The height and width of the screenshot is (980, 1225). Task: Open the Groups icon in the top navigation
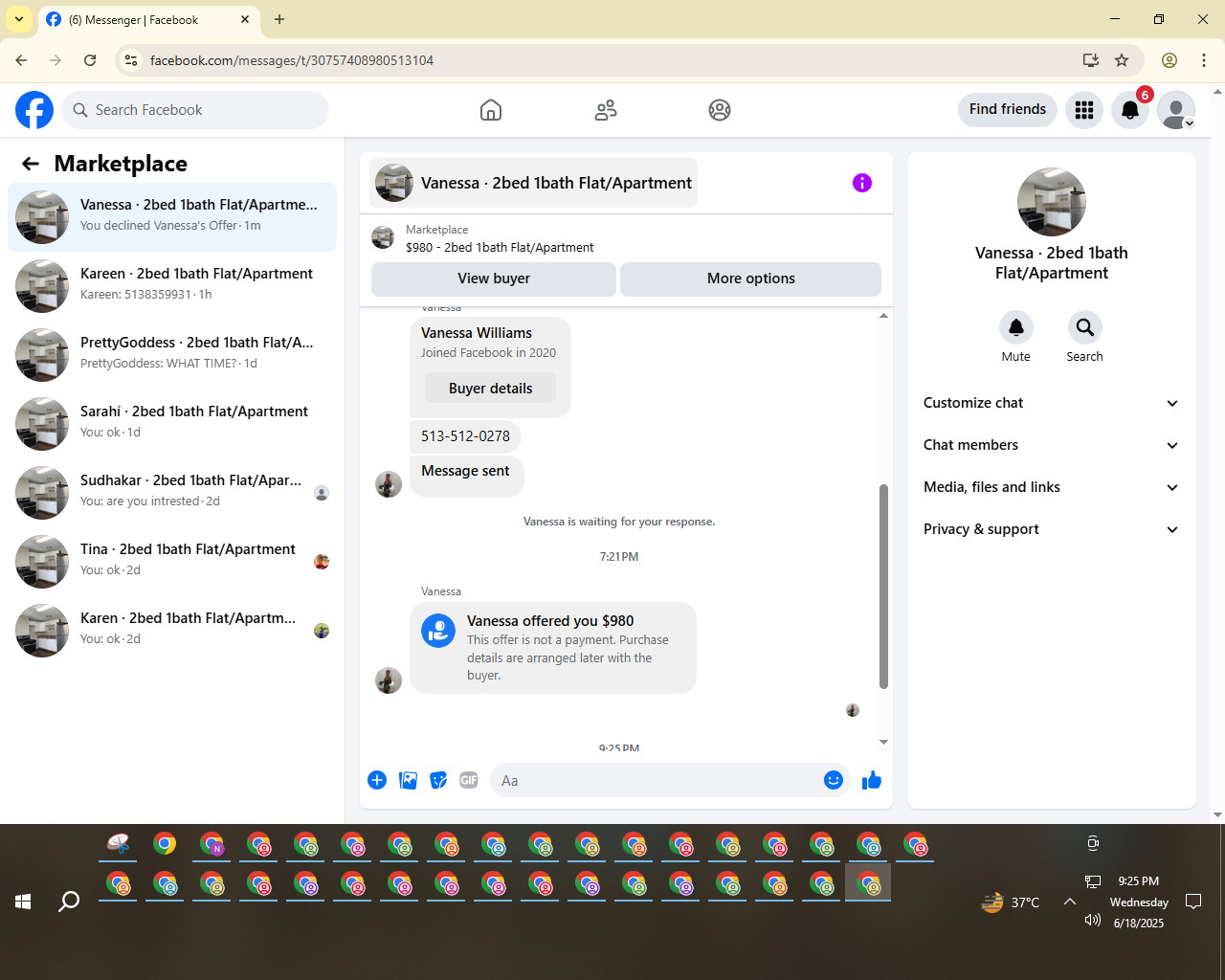coord(720,110)
